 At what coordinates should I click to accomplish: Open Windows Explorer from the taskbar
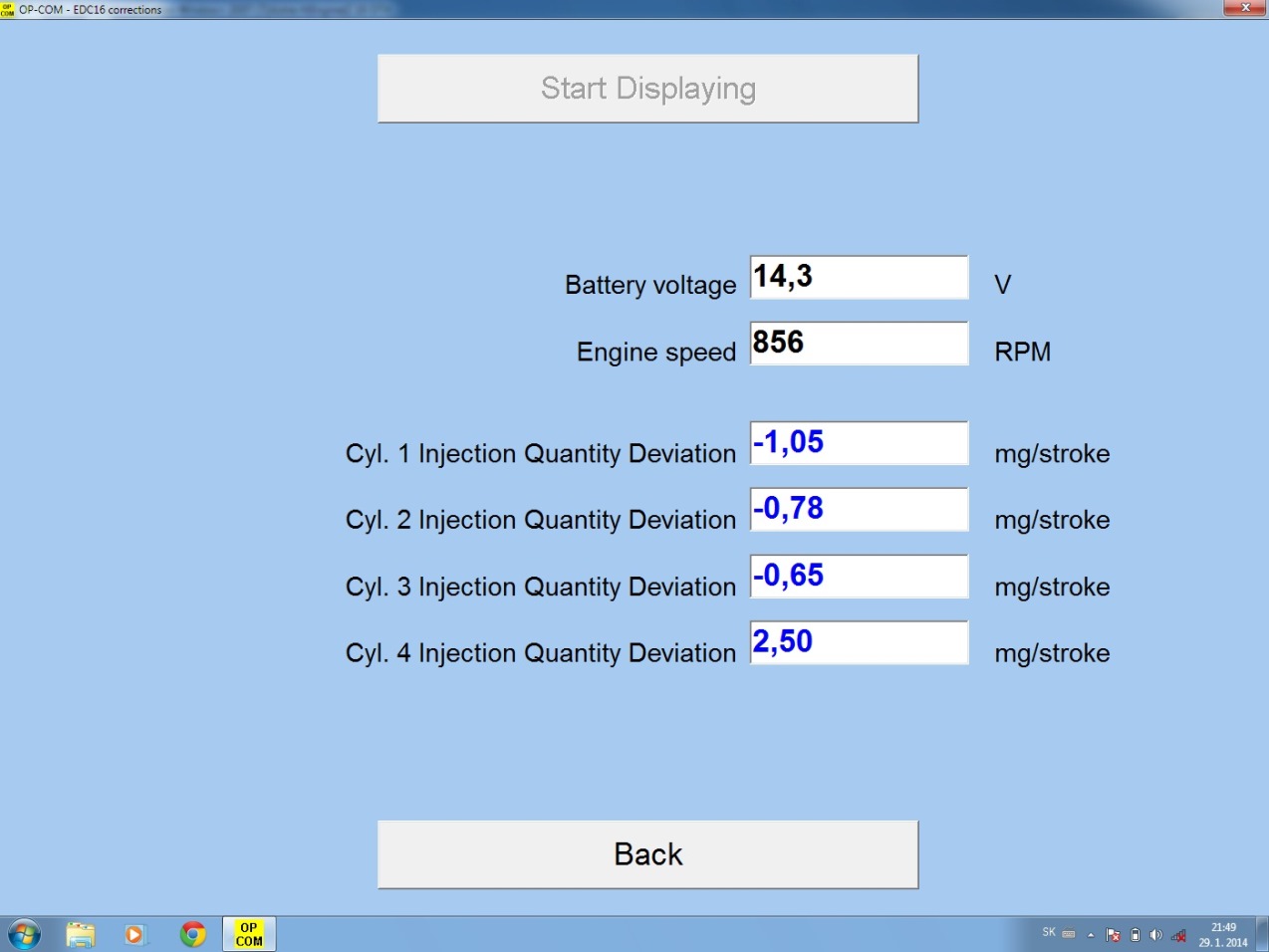click(x=80, y=934)
